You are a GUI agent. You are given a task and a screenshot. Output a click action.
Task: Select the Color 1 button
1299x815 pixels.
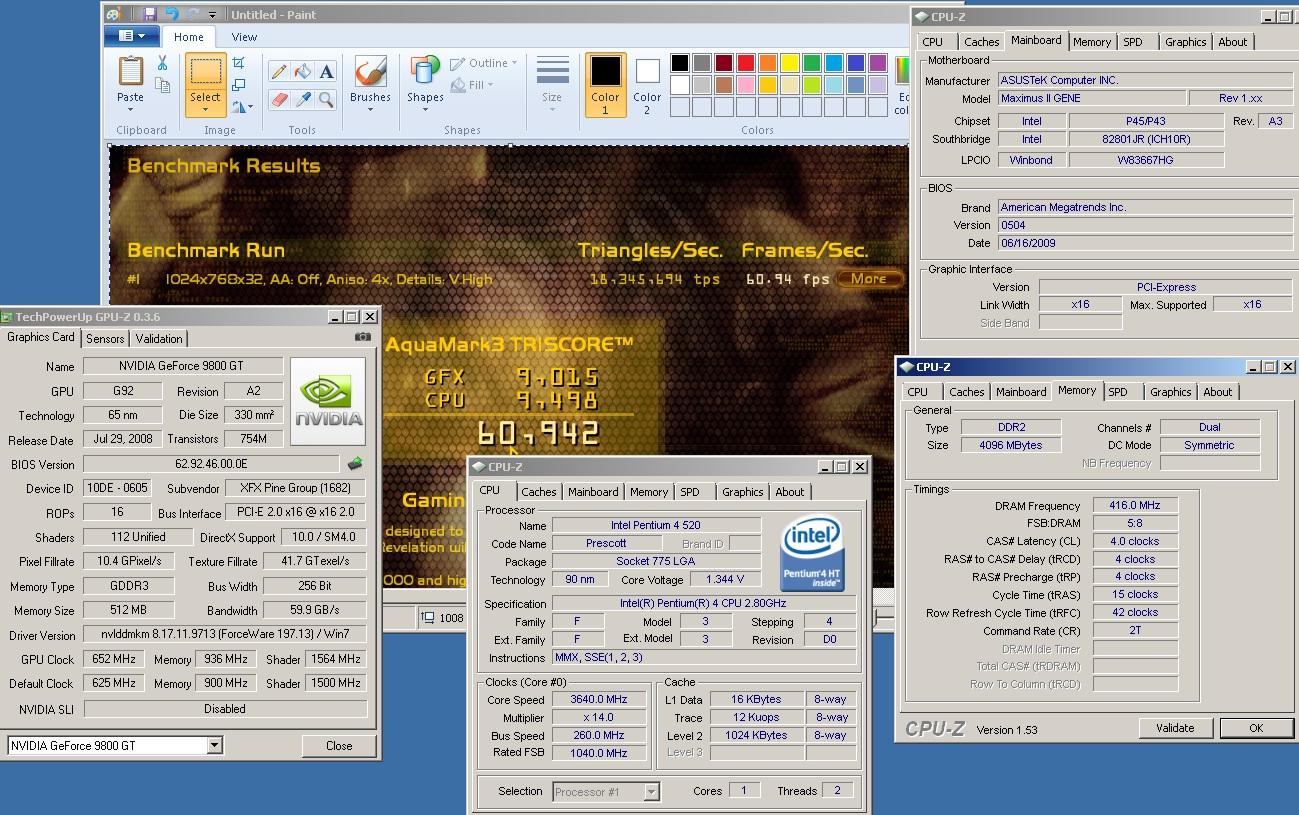click(x=605, y=86)
